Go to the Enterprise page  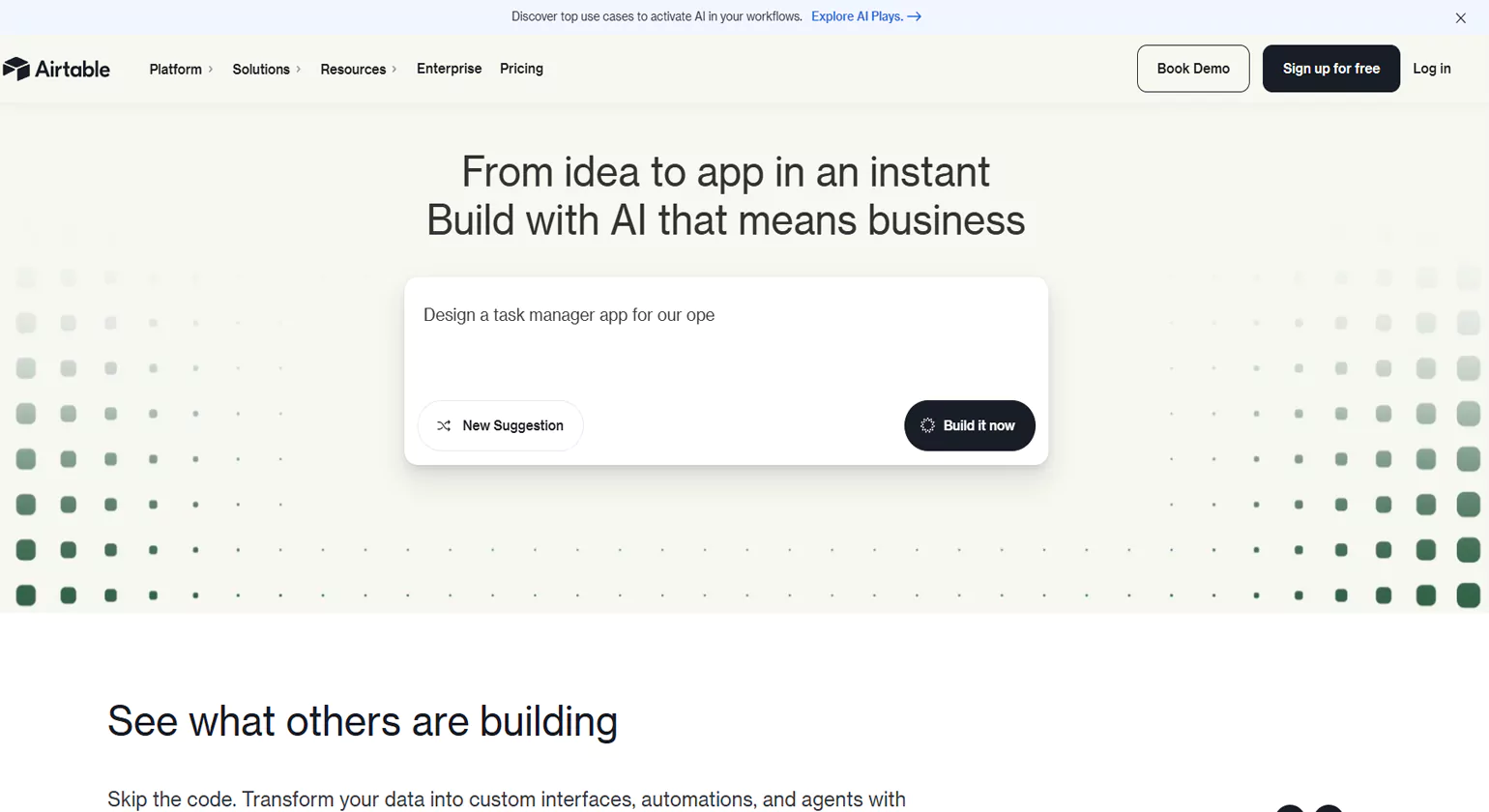449,69
